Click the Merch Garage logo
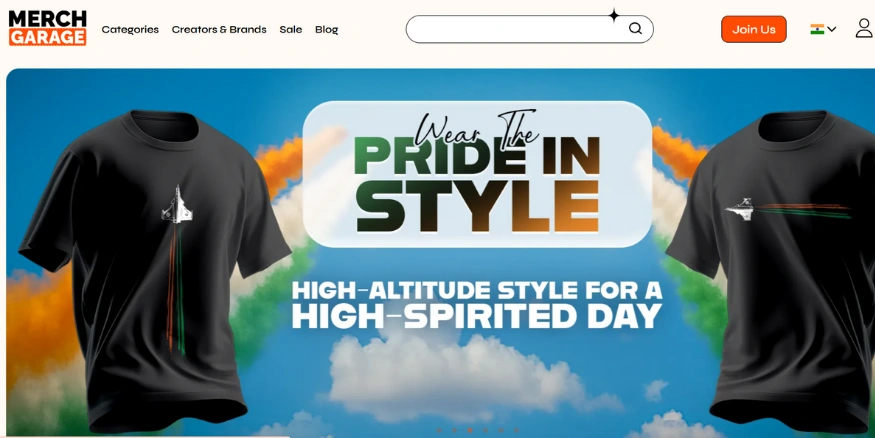This screenshot has width=875, height=438. (x=47, y=28)
